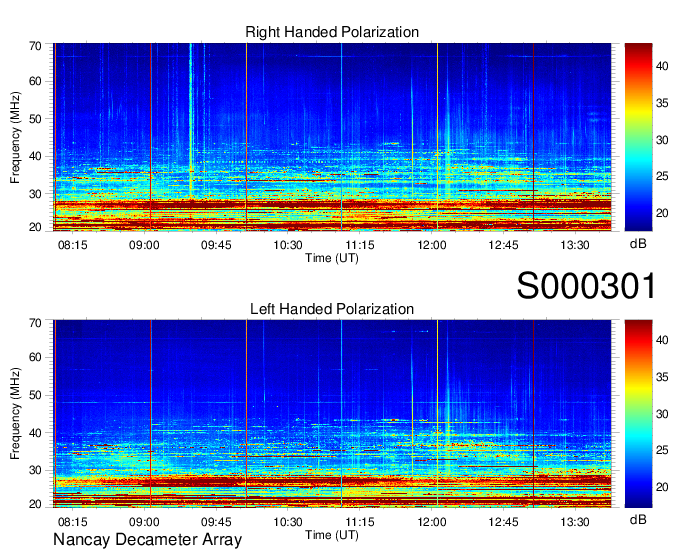Click the 35 dB label on bottom colorbar

tap(662, 377)
